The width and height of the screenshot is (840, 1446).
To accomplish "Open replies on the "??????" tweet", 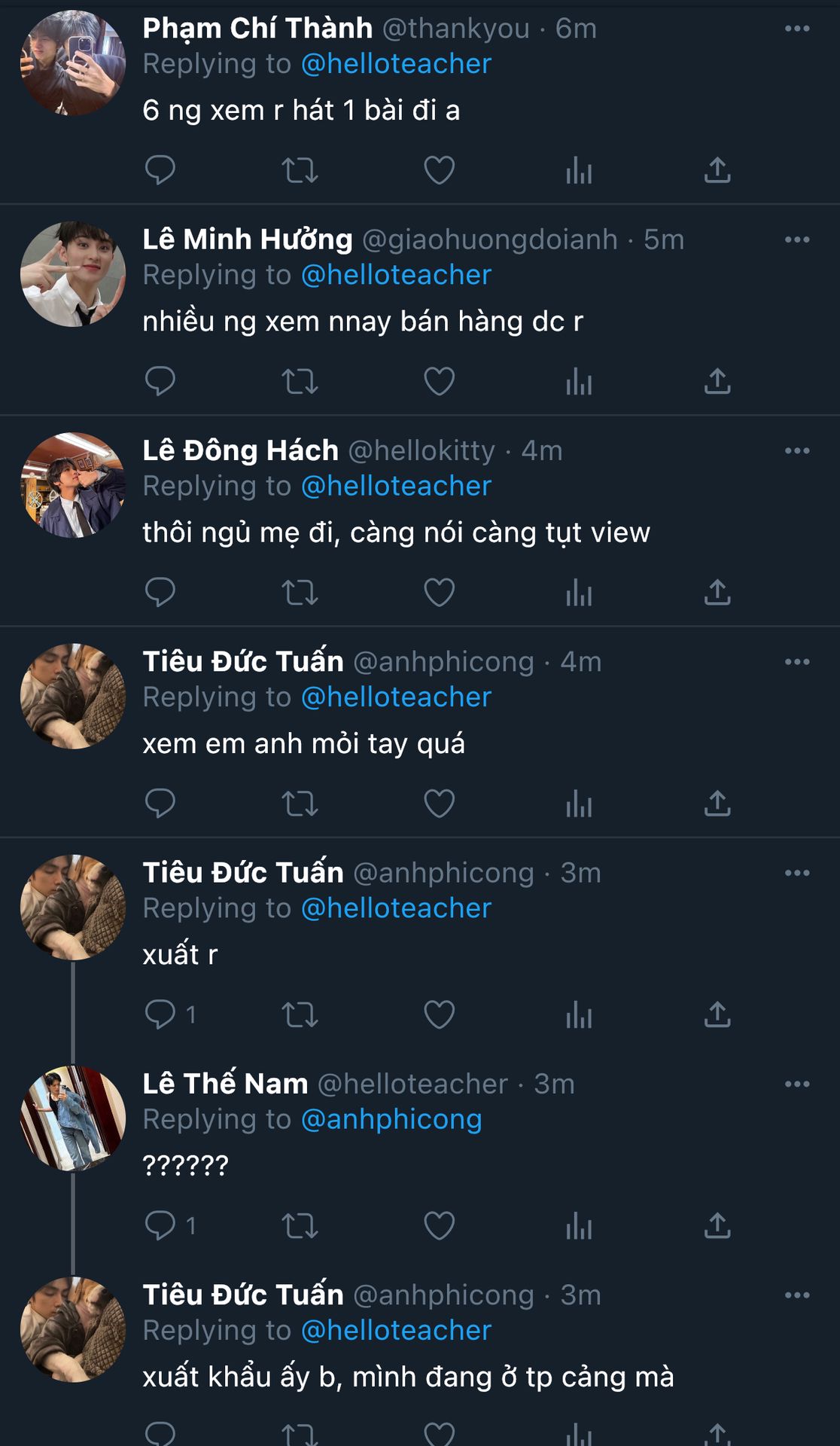I will (160, 1226).
